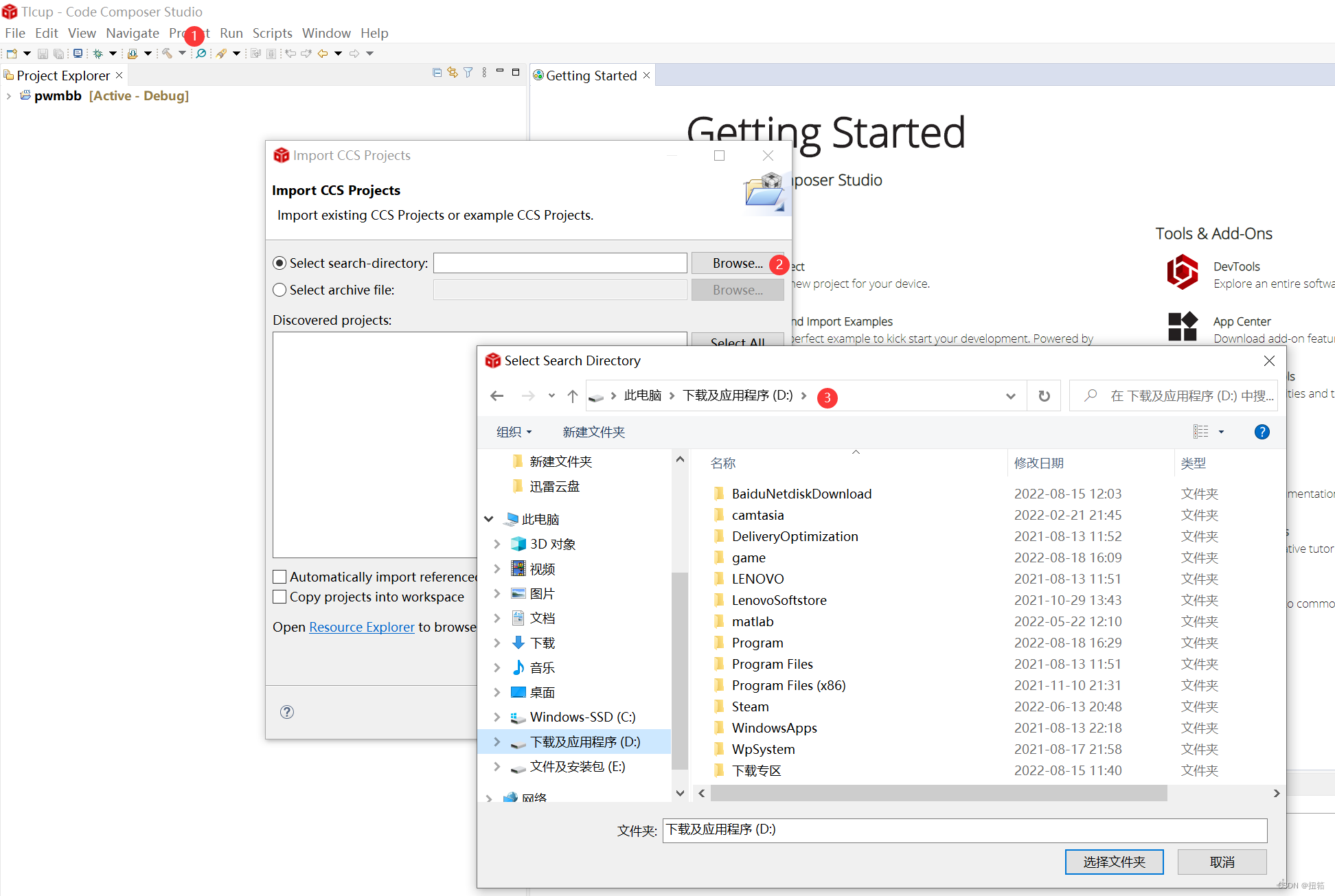
Task: Open the Window menu
Action: point(326,33)
